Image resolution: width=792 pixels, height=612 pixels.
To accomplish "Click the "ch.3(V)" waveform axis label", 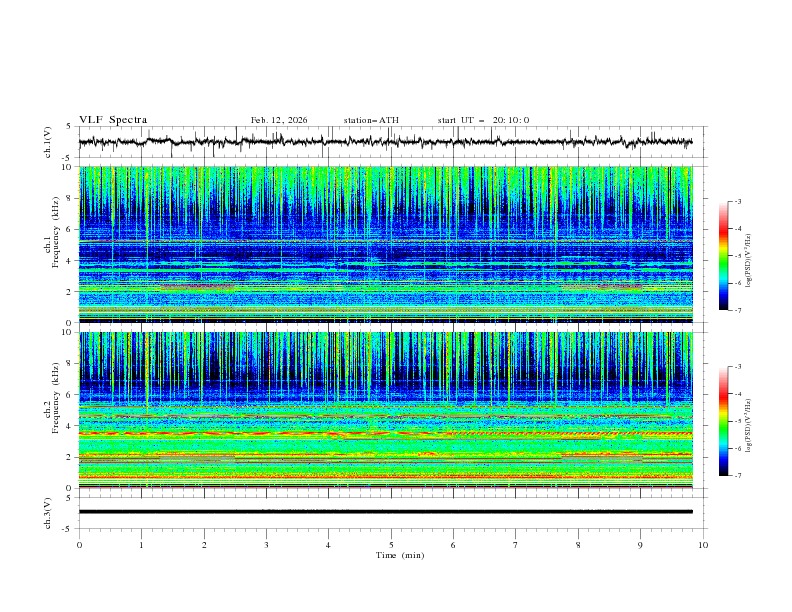I will [48, 512].
